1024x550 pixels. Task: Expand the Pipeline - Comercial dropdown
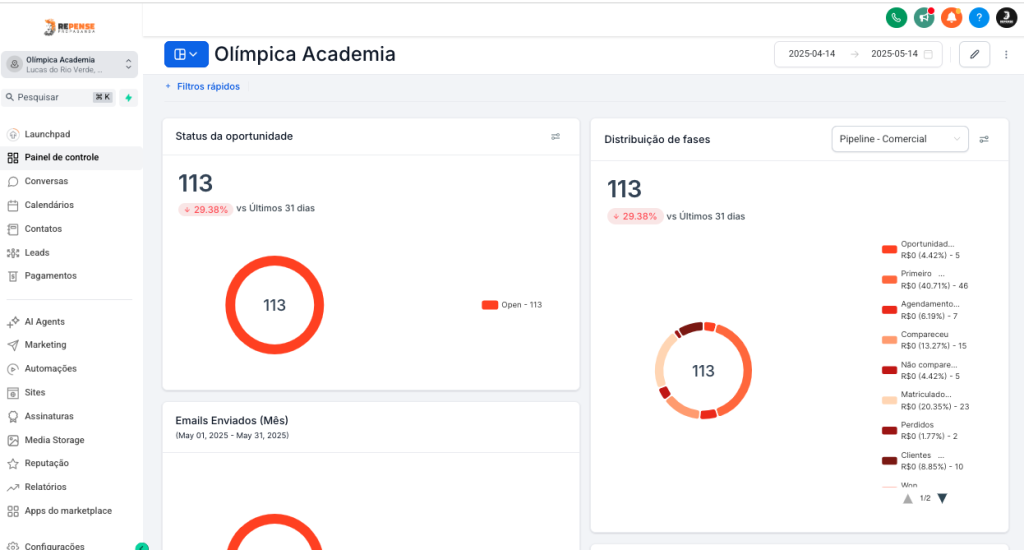point(899,139)
